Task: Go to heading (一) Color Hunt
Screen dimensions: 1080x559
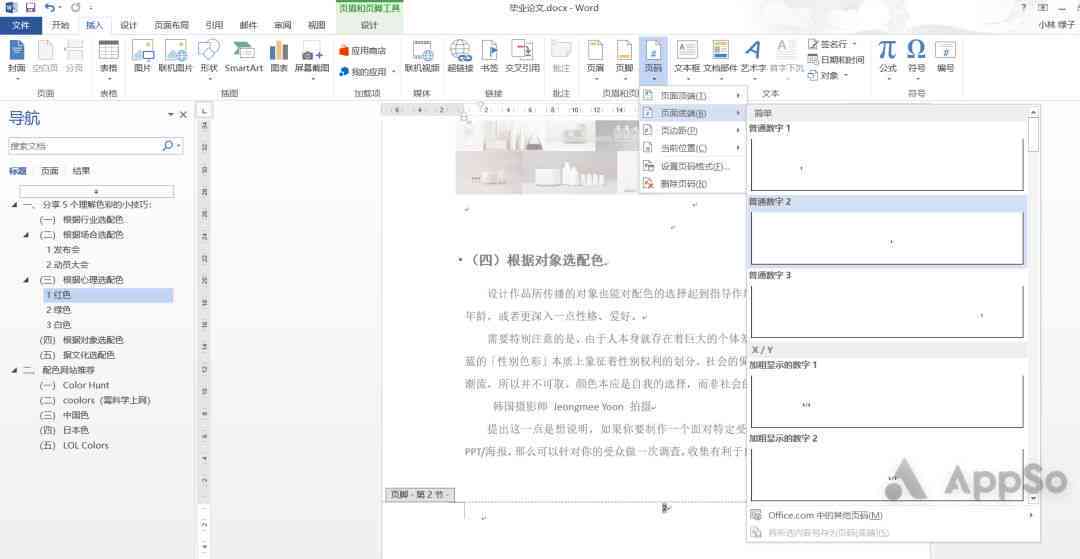Action: click(74, 386)
